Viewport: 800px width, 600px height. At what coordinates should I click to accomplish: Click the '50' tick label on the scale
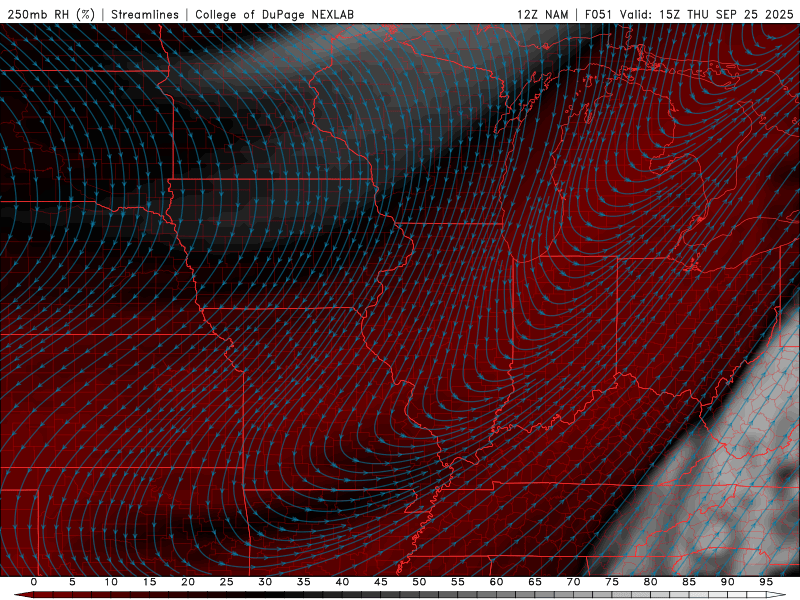[419, 582]
